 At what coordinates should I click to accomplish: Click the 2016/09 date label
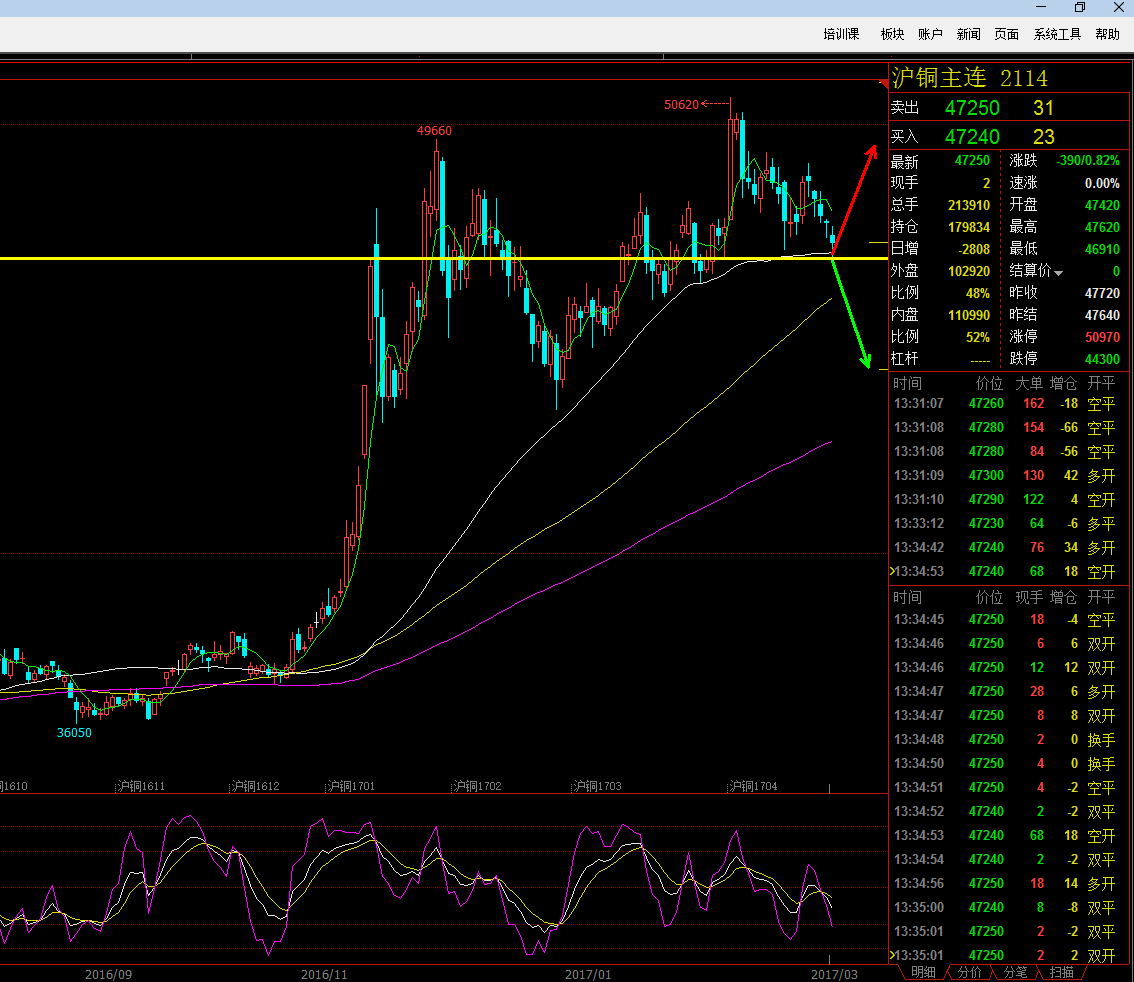108,974
